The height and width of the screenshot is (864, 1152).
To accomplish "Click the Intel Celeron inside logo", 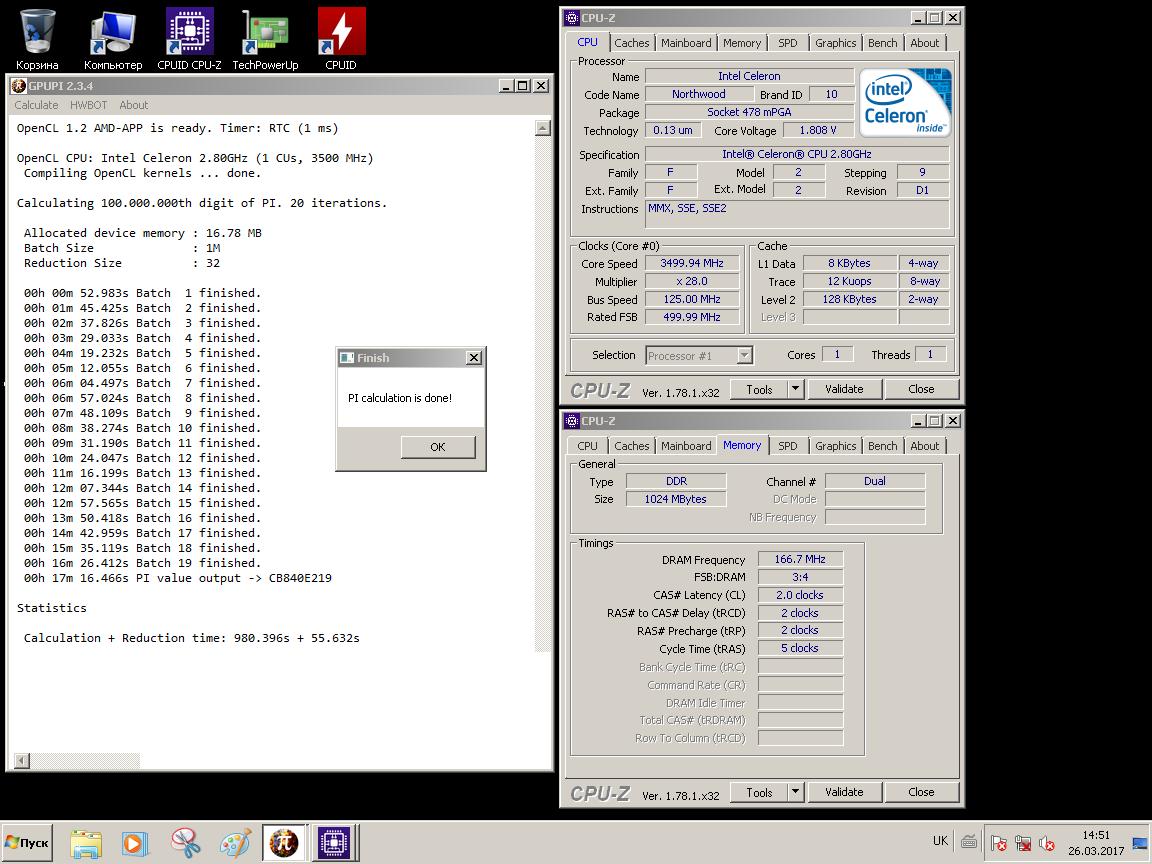I will 905,102.
